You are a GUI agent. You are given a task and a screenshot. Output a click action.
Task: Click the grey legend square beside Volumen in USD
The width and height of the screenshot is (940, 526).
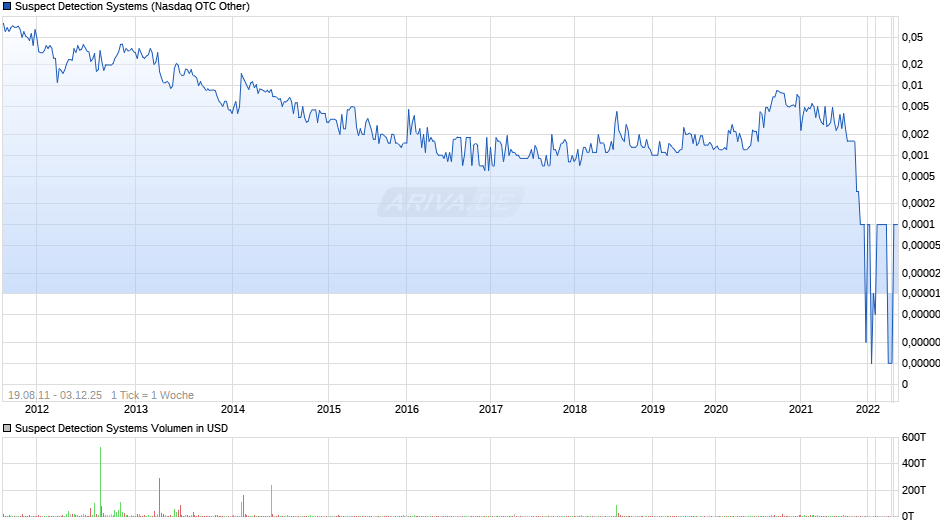point(7,428)
